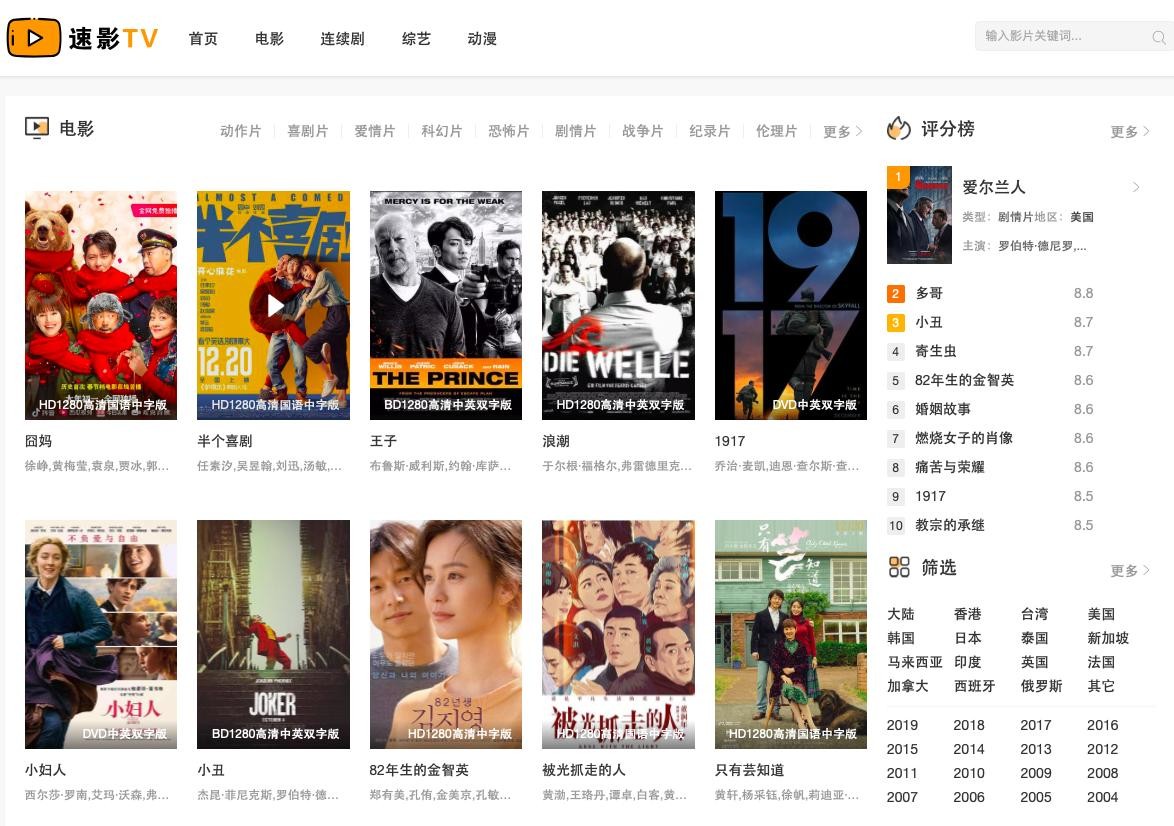Filter movies by 韩国 region
This screenshot has width=1174, height=826.
point(901,638)
